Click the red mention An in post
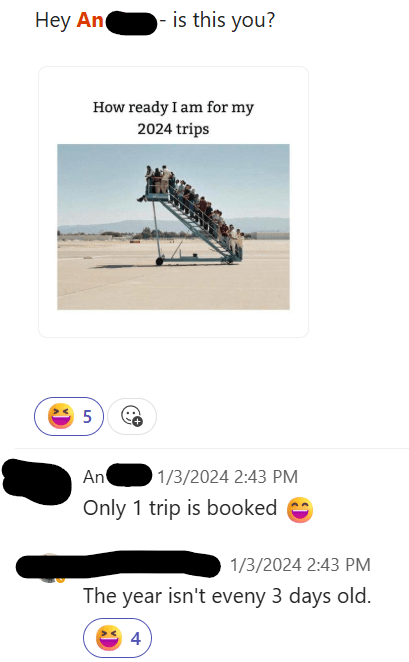This screenshot has height=662, width=409. [x=90, y=20]
